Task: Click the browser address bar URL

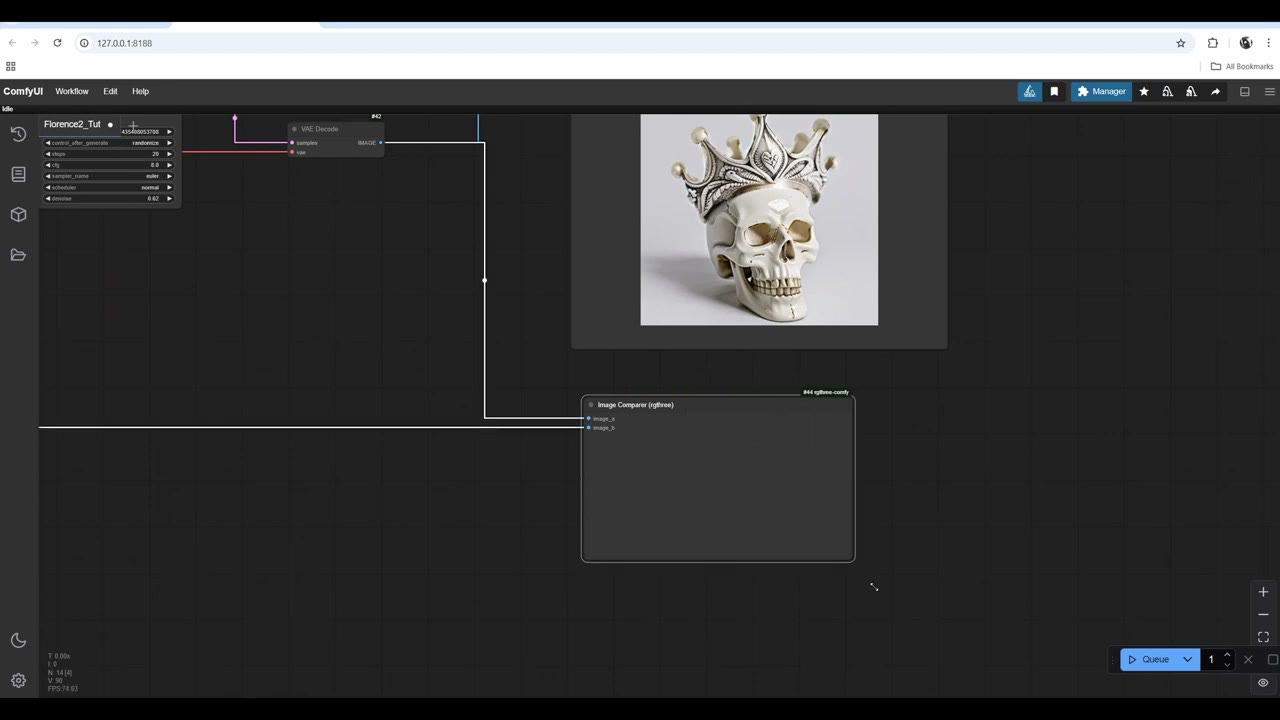Action: 124,43
